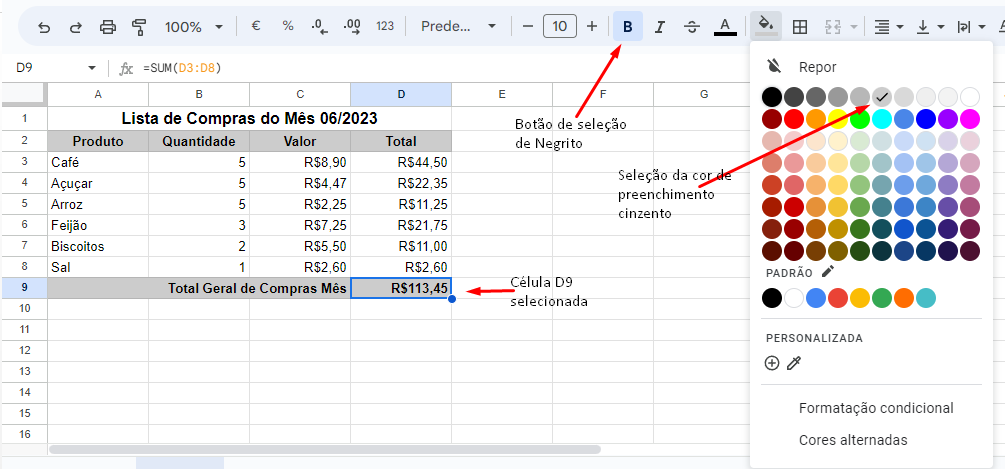Viewport: 1005px width, 469px height.
Task: Select the paint format roller tool
Action: (139, 27)
